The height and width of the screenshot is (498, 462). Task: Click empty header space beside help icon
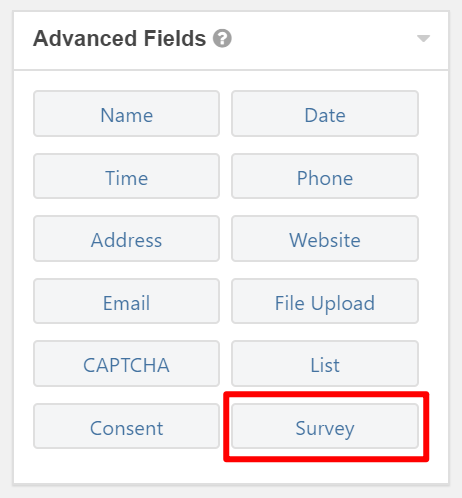[323, 40]
